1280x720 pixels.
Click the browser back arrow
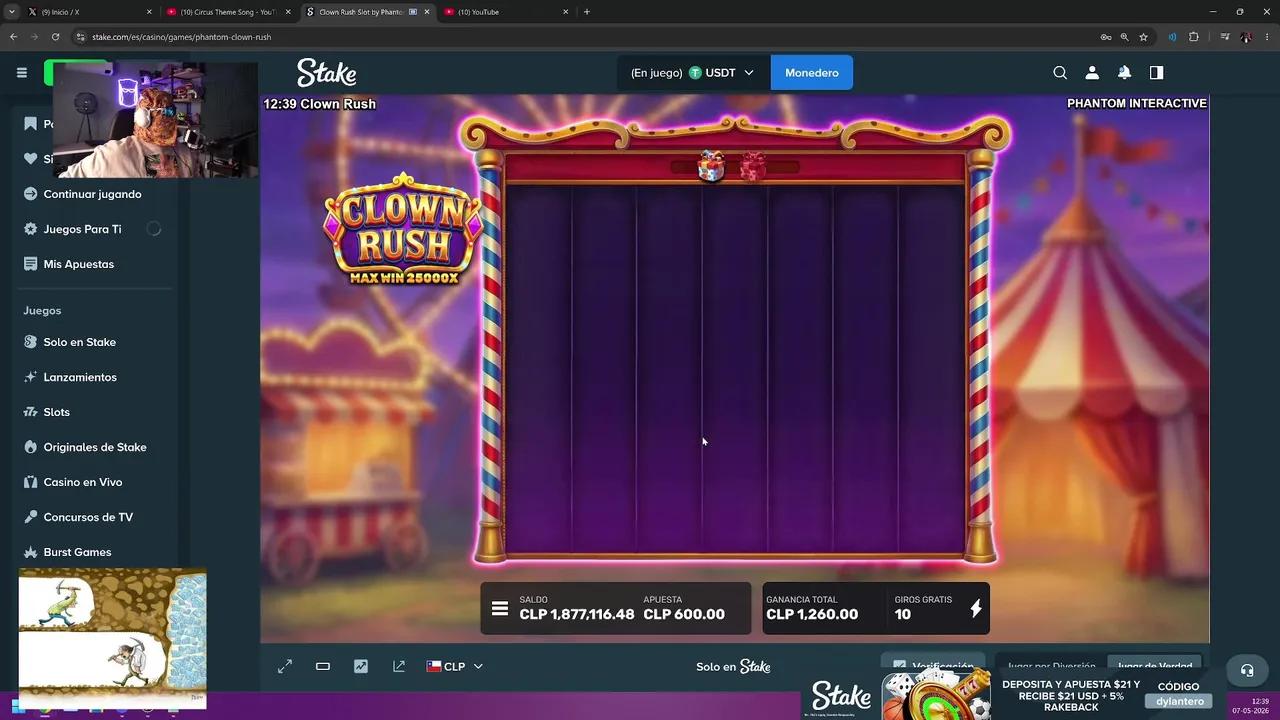coord(13,37)
